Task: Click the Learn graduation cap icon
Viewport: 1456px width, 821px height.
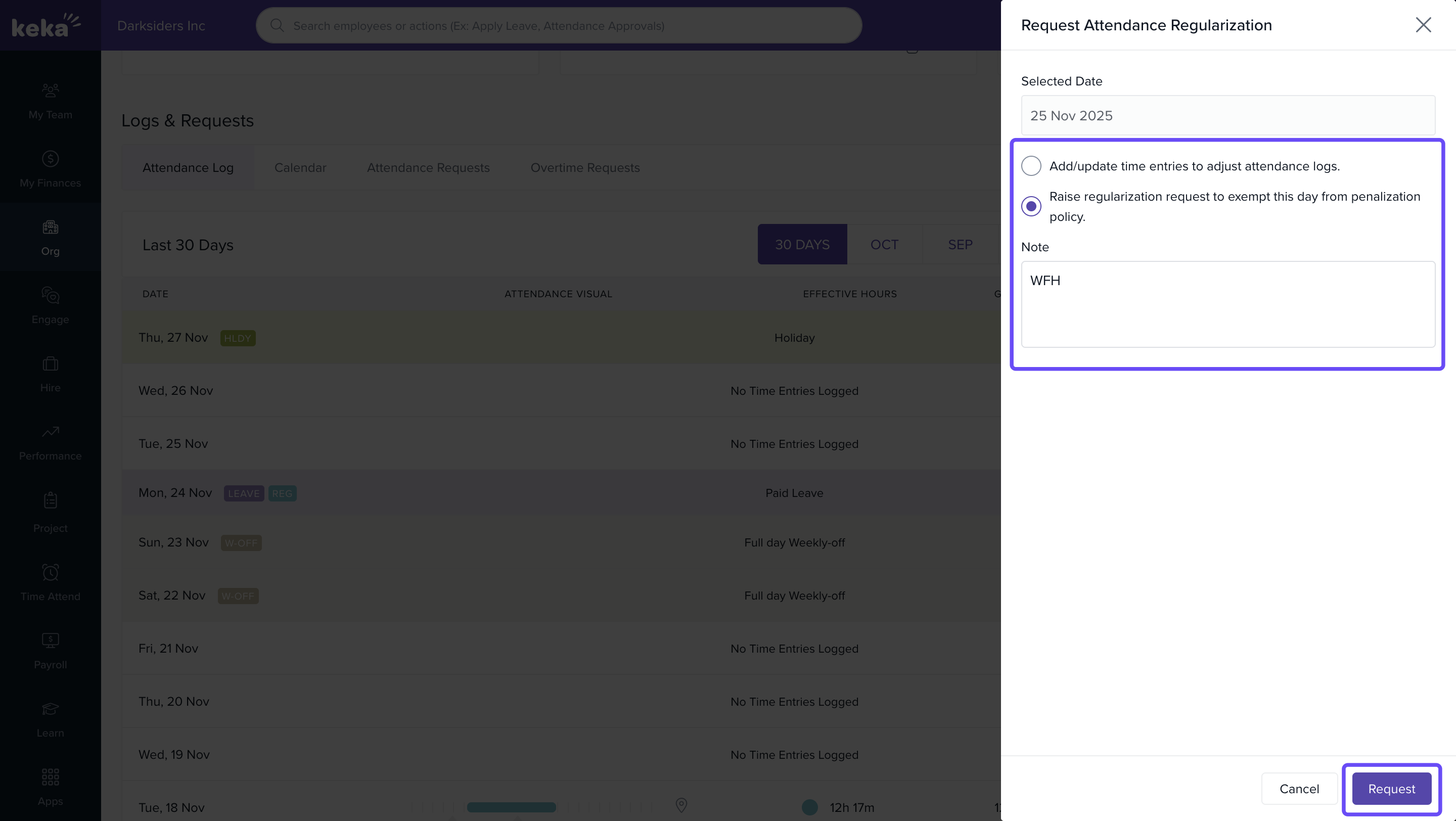Action: [51, 709]
